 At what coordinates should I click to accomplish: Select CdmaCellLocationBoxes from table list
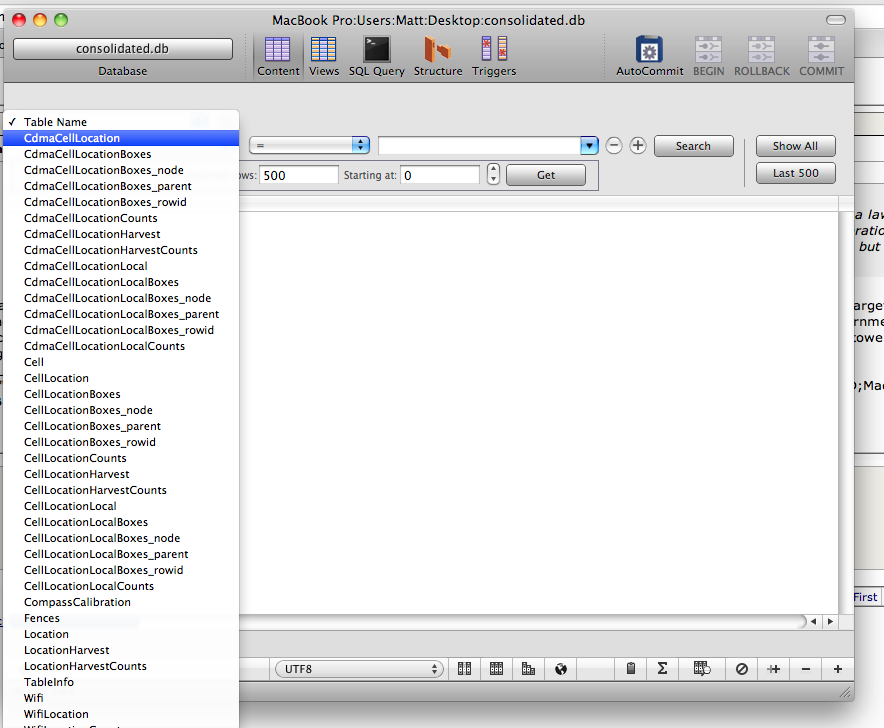point(121,154)
